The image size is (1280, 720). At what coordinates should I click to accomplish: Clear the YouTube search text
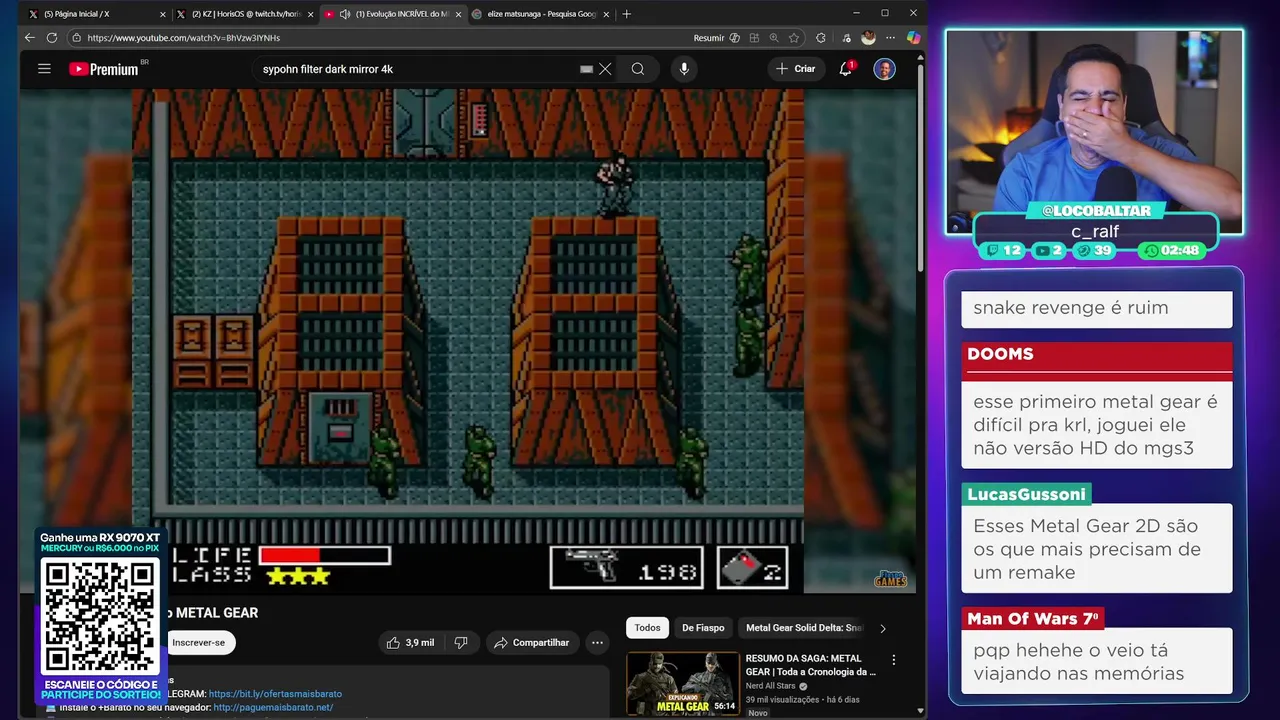coord(605,69)
